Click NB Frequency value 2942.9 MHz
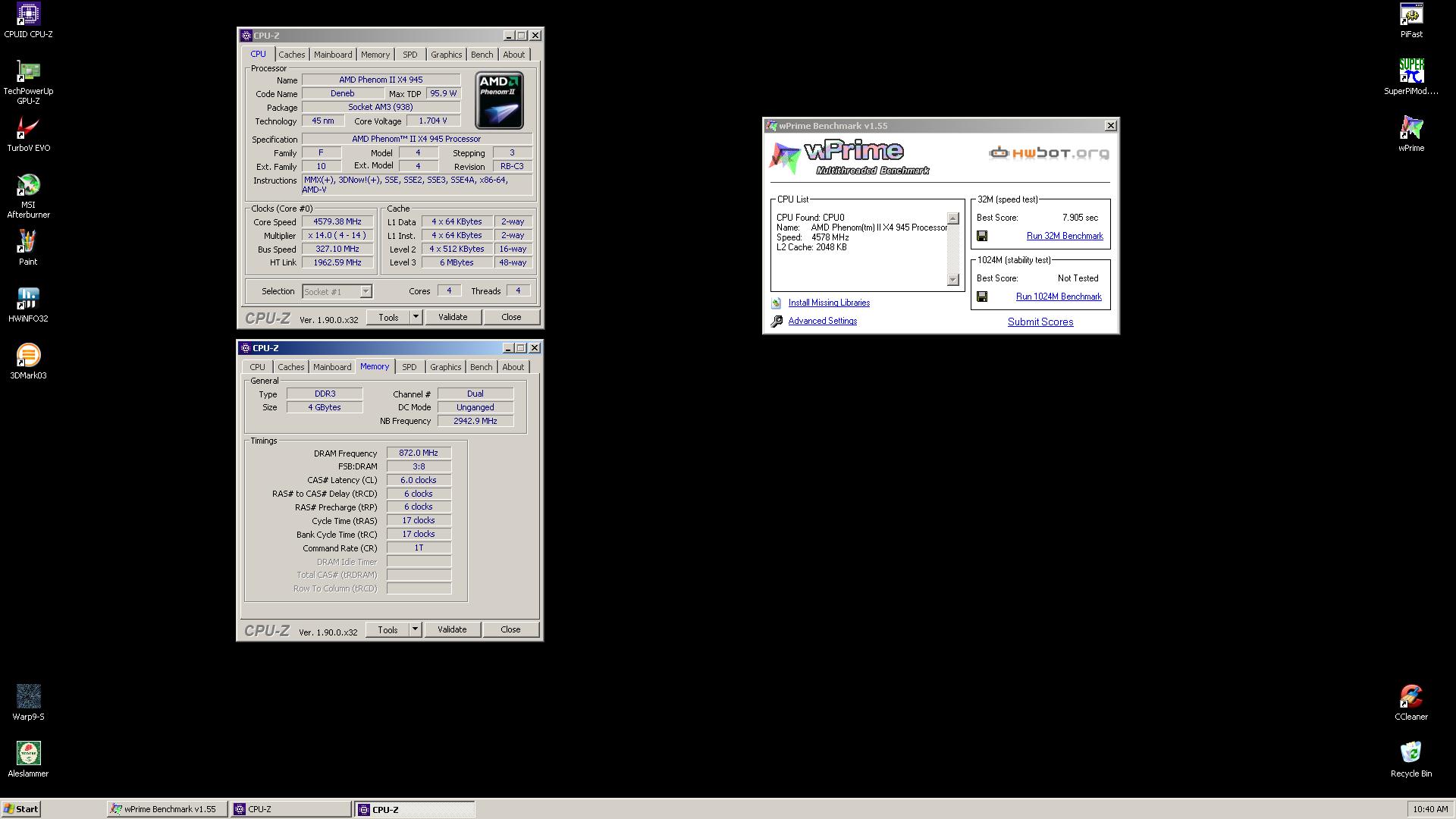 coord(475,421)
